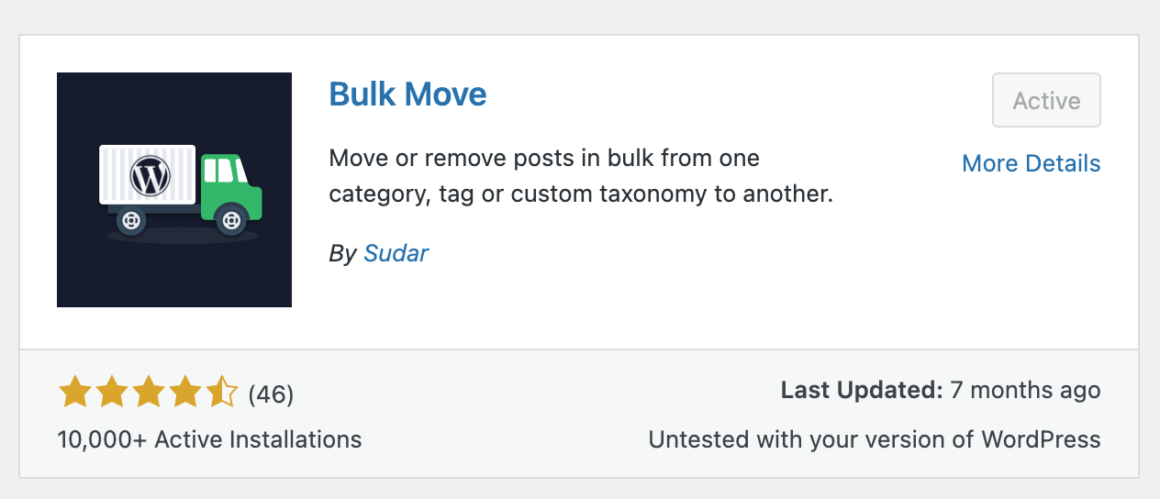Click the Bulk Move truck plugin icon
1160x499 pixels.
pos(174,189)
